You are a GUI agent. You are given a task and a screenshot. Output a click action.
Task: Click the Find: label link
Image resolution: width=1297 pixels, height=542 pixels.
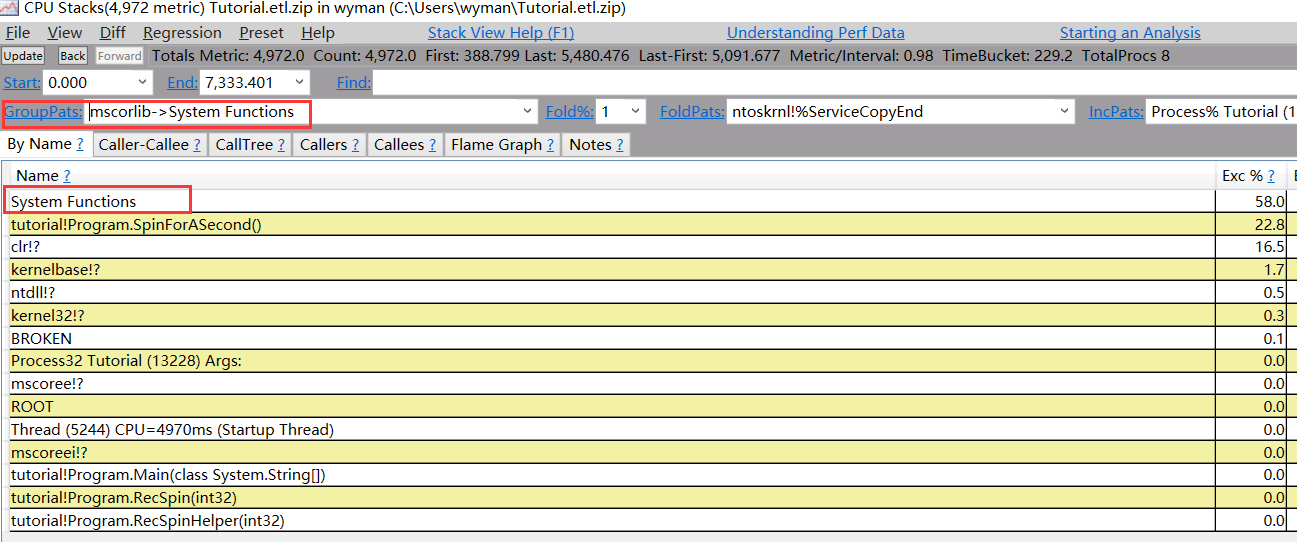[353, 82]
